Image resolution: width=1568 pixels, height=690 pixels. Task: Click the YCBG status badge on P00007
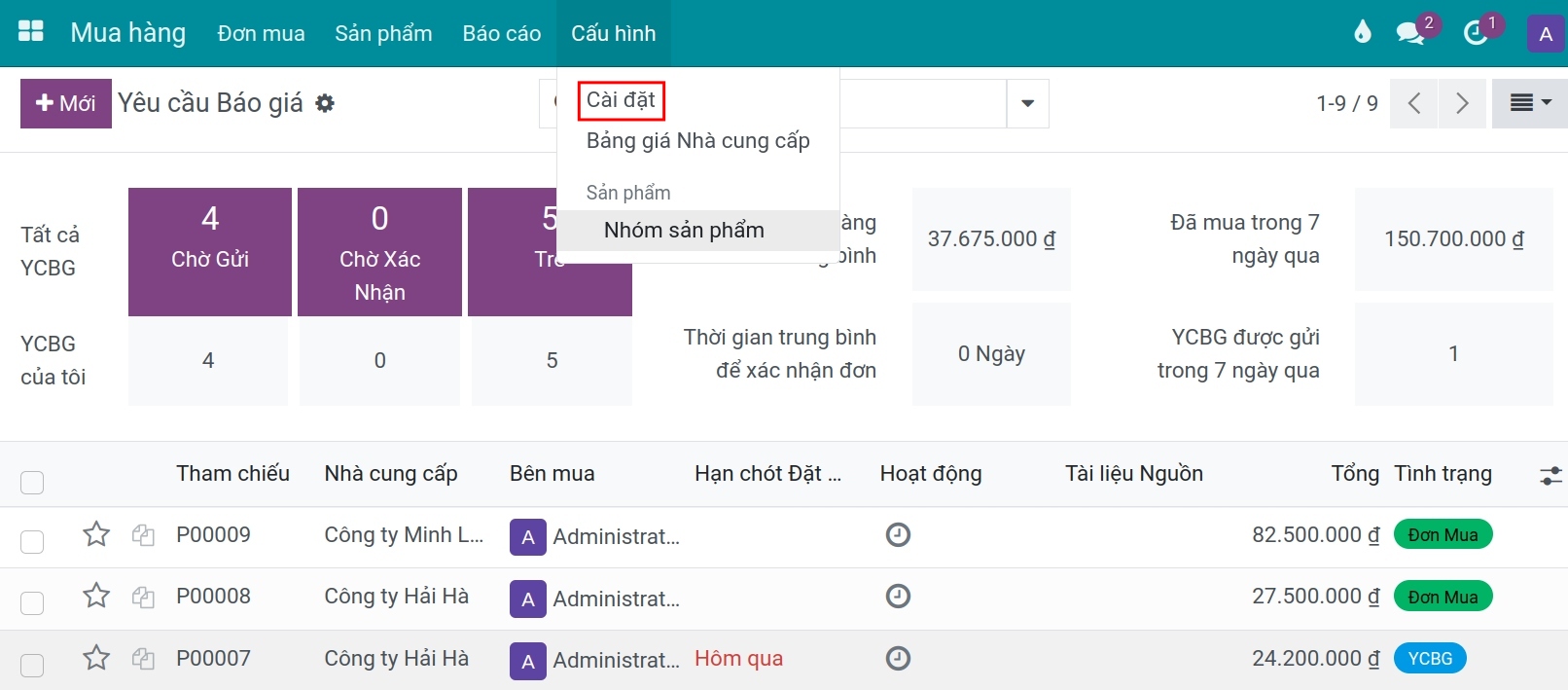point(1430,659)
